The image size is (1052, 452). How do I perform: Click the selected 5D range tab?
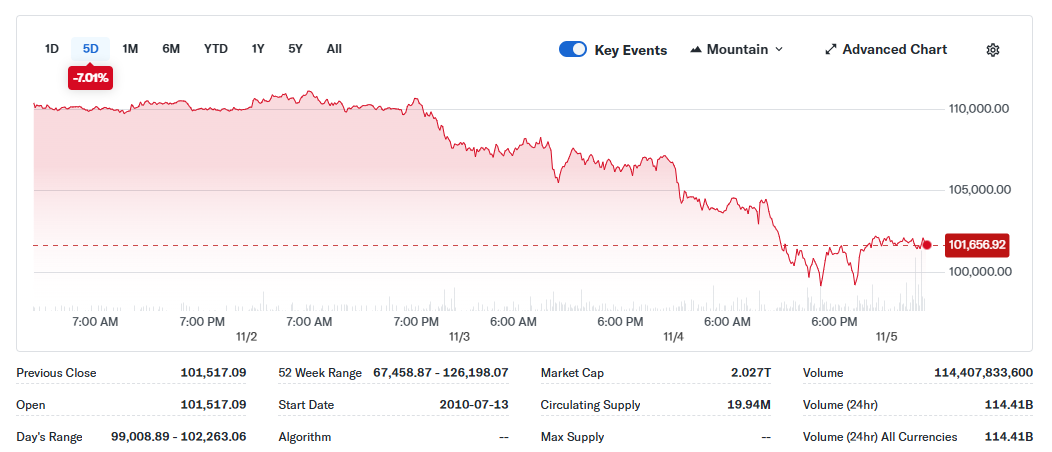click(91, 49)
